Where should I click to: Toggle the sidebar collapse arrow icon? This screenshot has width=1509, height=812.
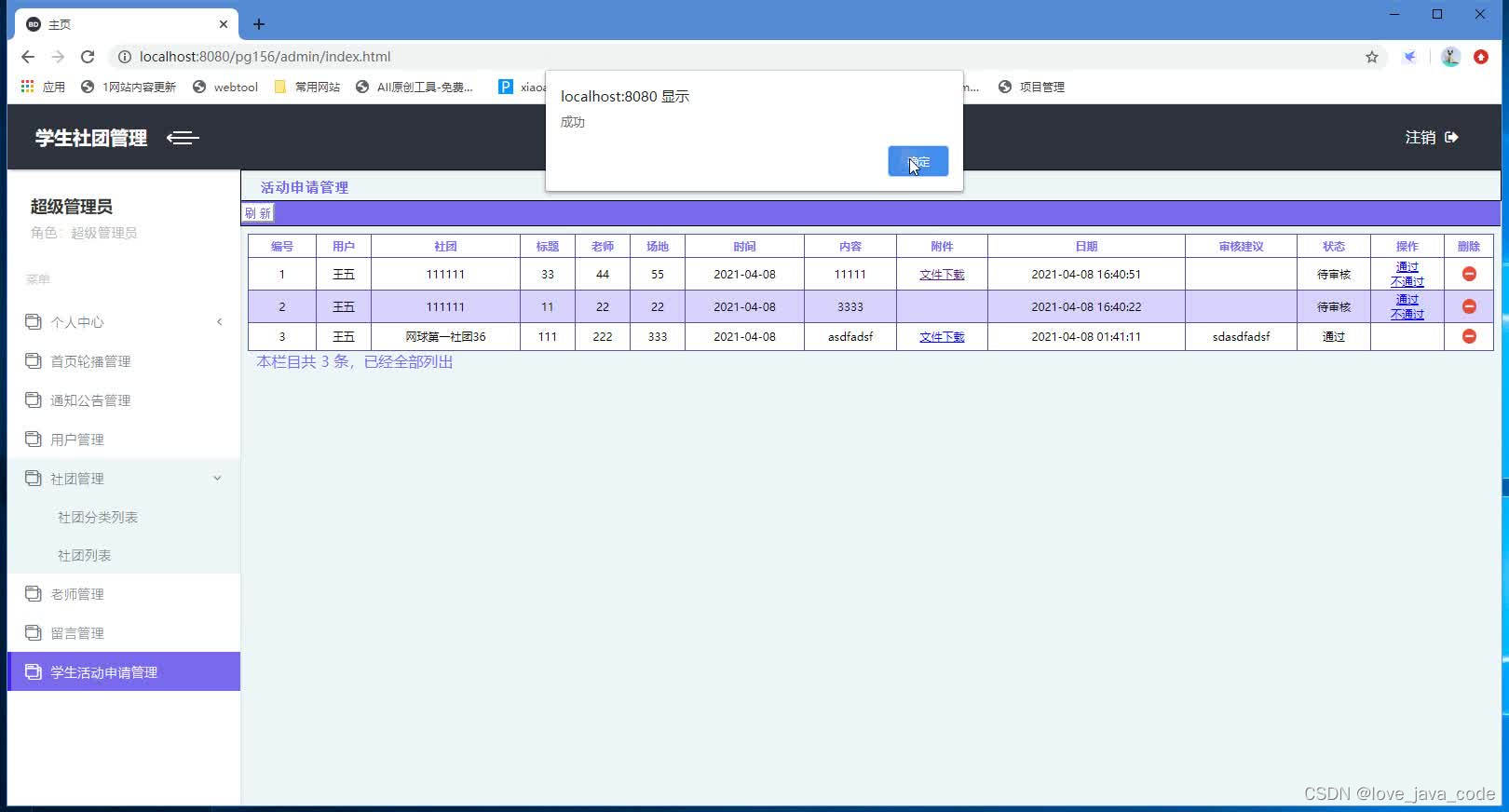coord(183,138)
